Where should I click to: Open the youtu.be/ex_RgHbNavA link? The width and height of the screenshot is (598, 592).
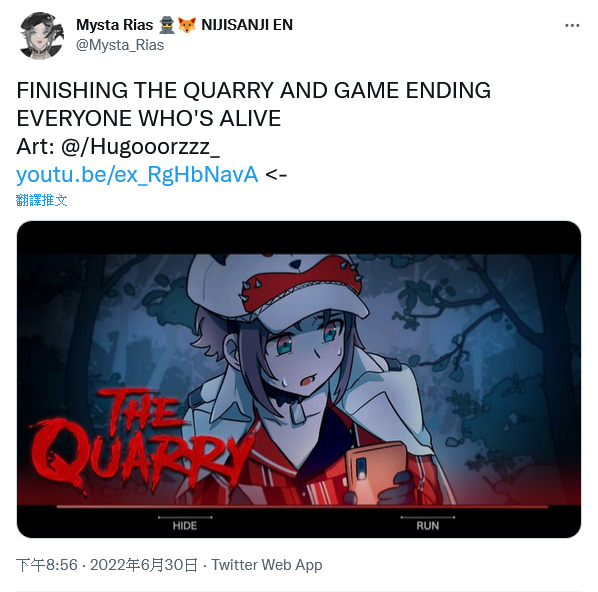[x=137, y=175]
